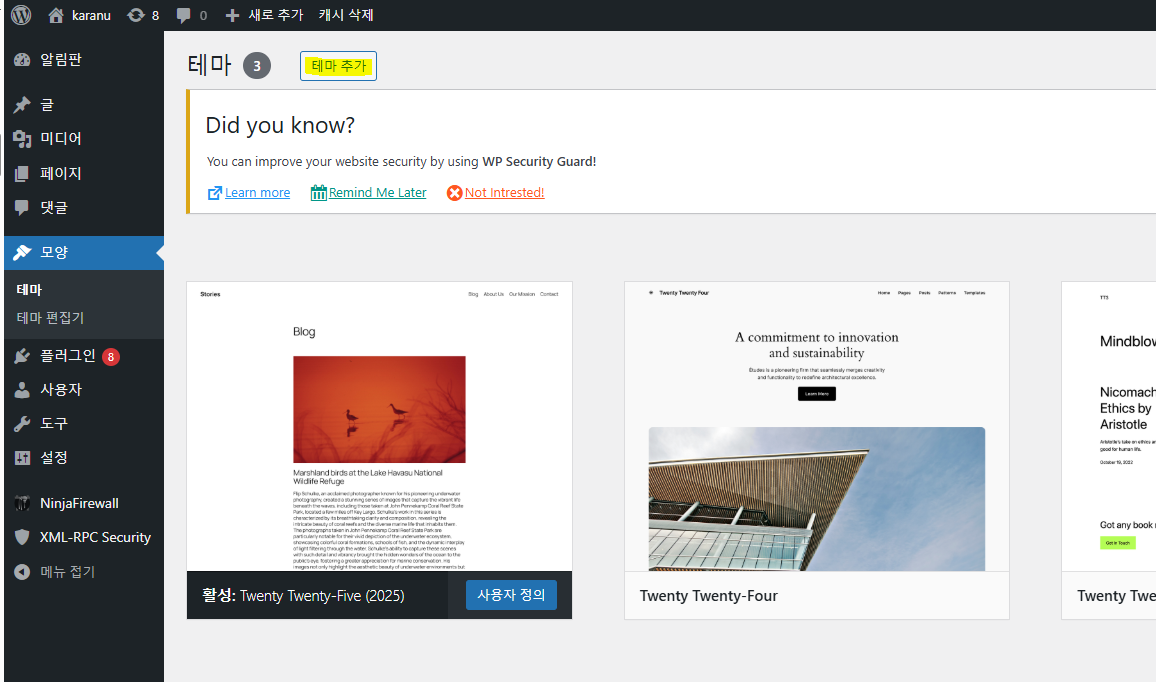Click the XML-RPC Security shield icon
This screenshot has width=1156, height=682.
coord(22,537)
